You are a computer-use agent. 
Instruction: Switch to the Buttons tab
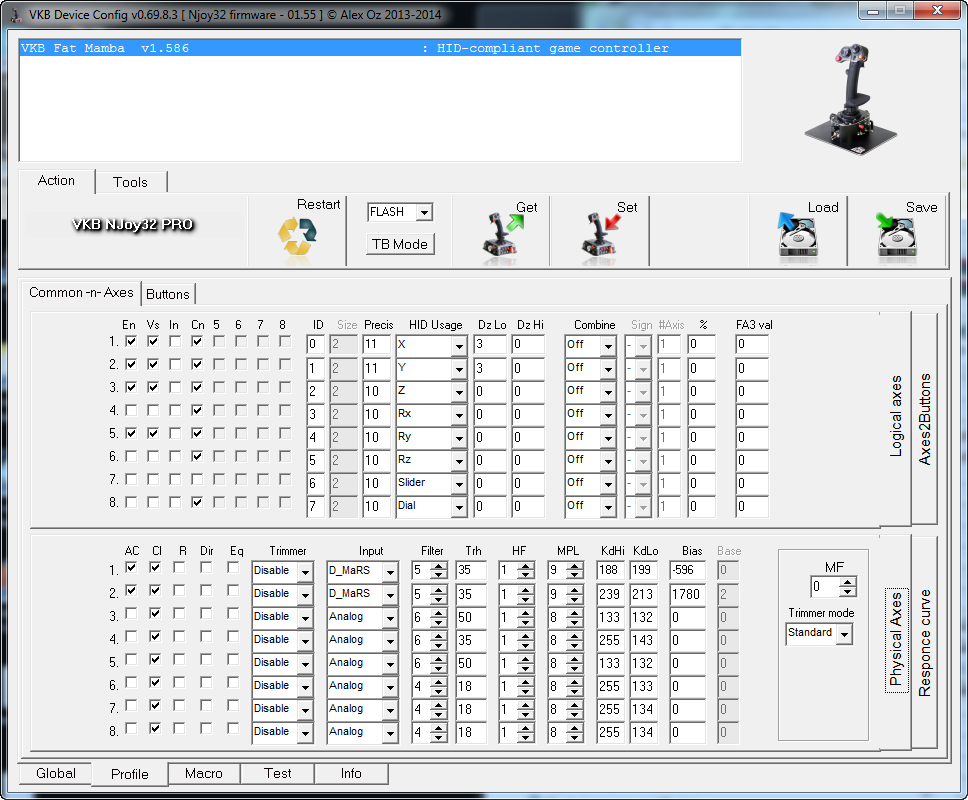[168, 294]
